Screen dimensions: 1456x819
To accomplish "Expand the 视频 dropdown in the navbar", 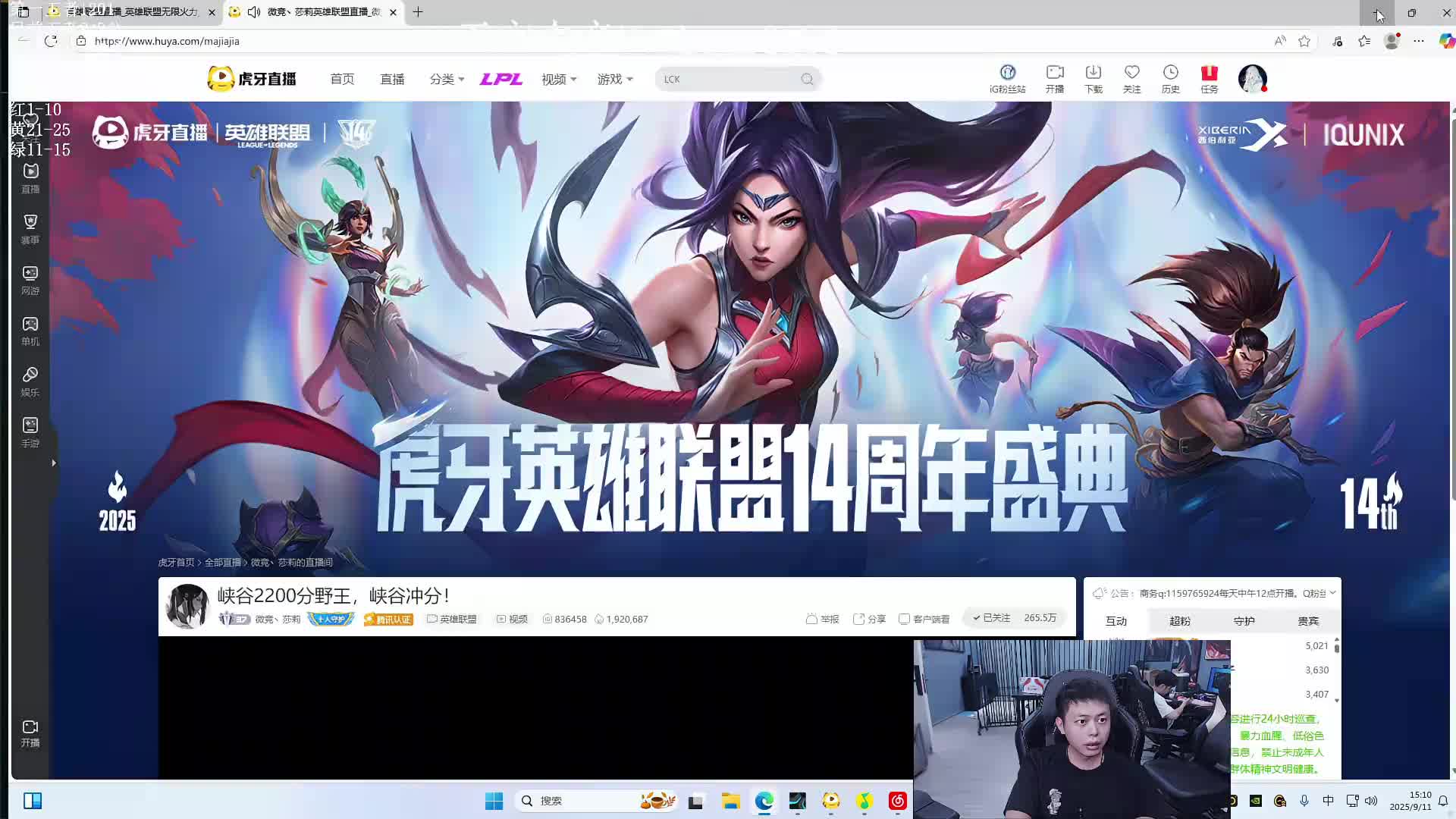I will coord(559,79).
